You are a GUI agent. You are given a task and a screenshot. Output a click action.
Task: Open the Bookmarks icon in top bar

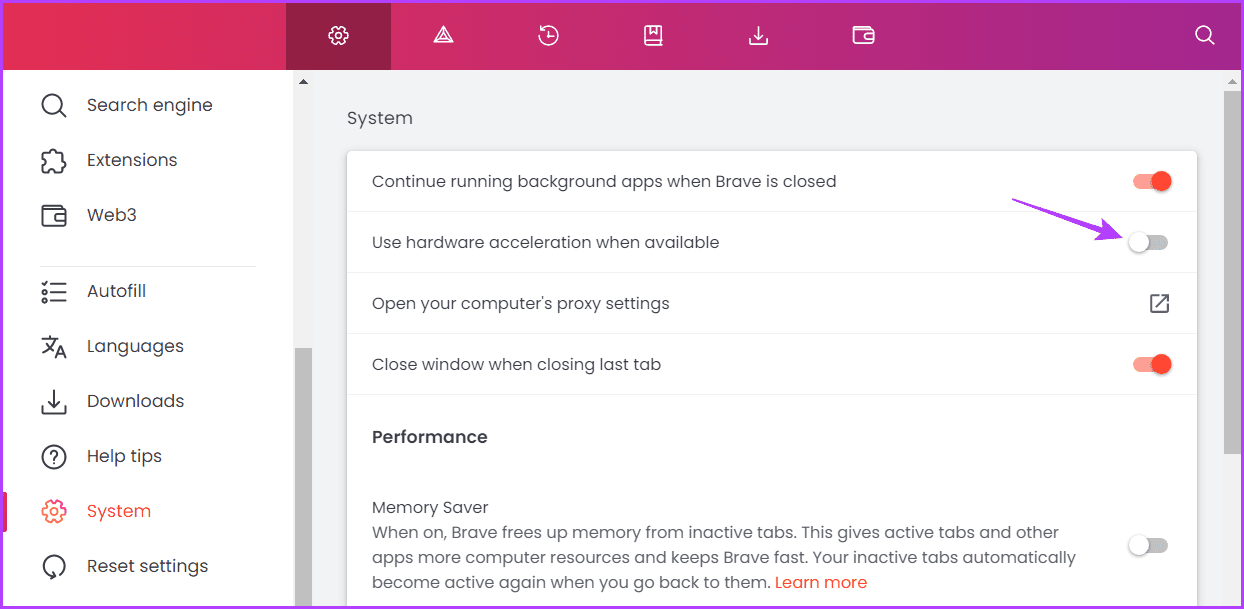click(x=653, y=36)
